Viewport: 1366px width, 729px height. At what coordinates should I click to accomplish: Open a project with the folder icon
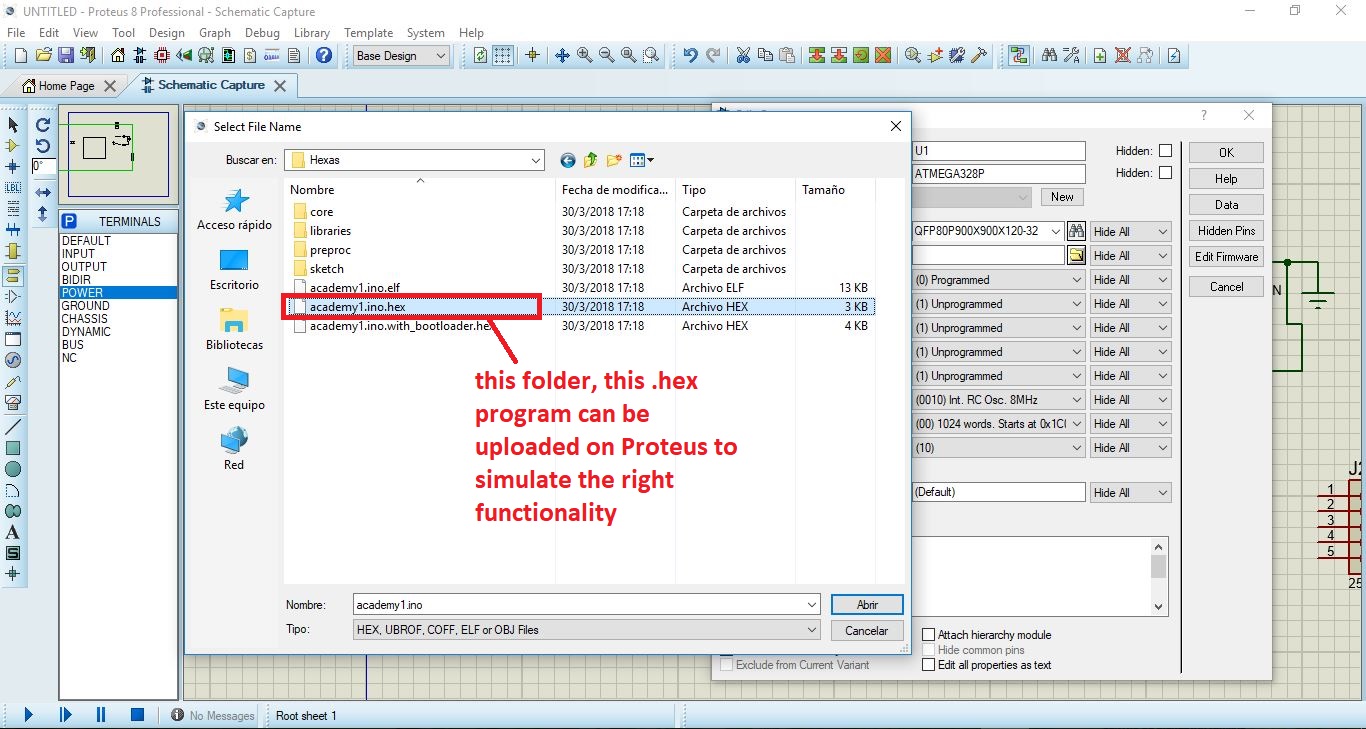click(44, 56)
